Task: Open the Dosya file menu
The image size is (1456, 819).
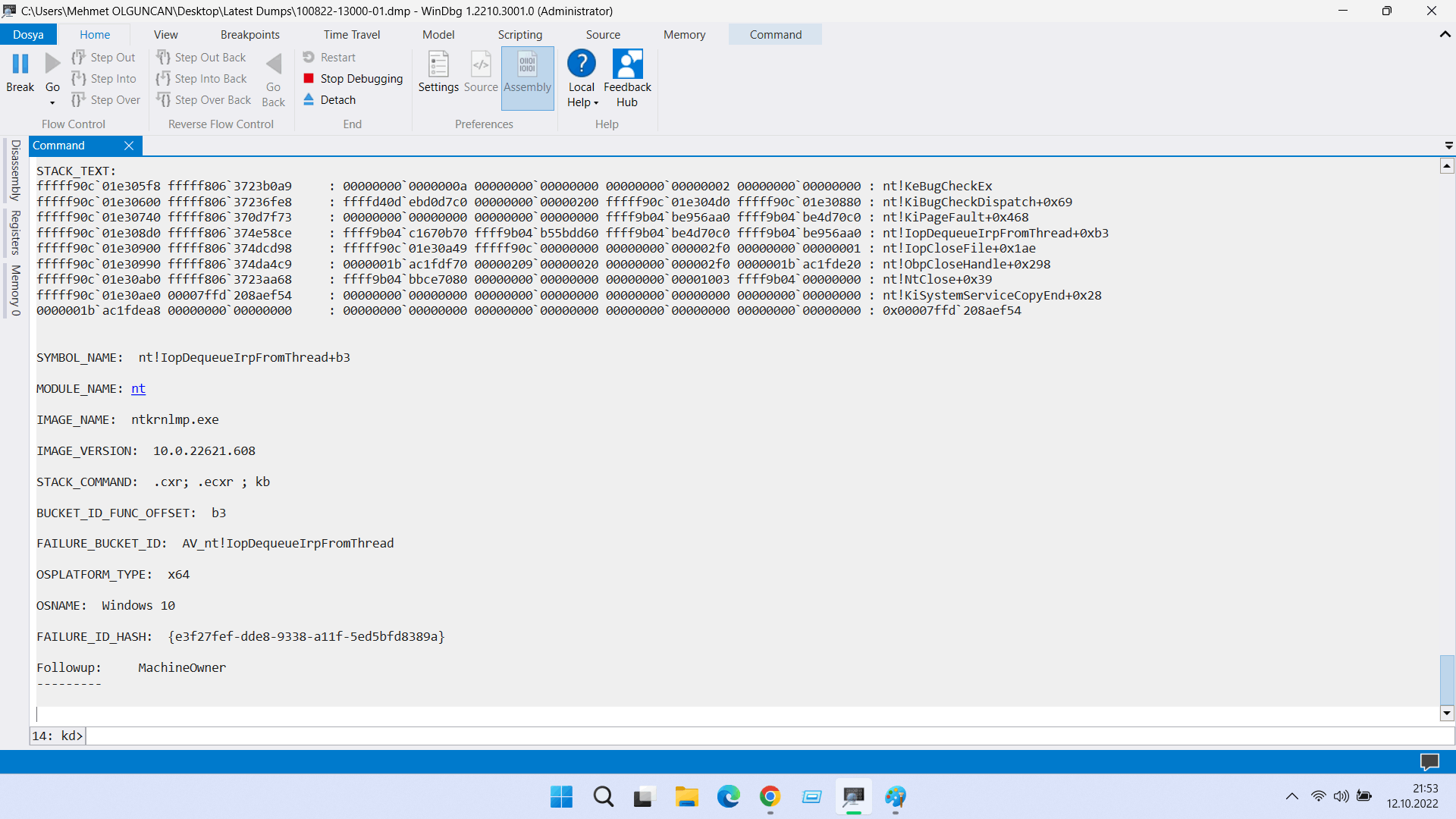Action: (x=28, y=34)
